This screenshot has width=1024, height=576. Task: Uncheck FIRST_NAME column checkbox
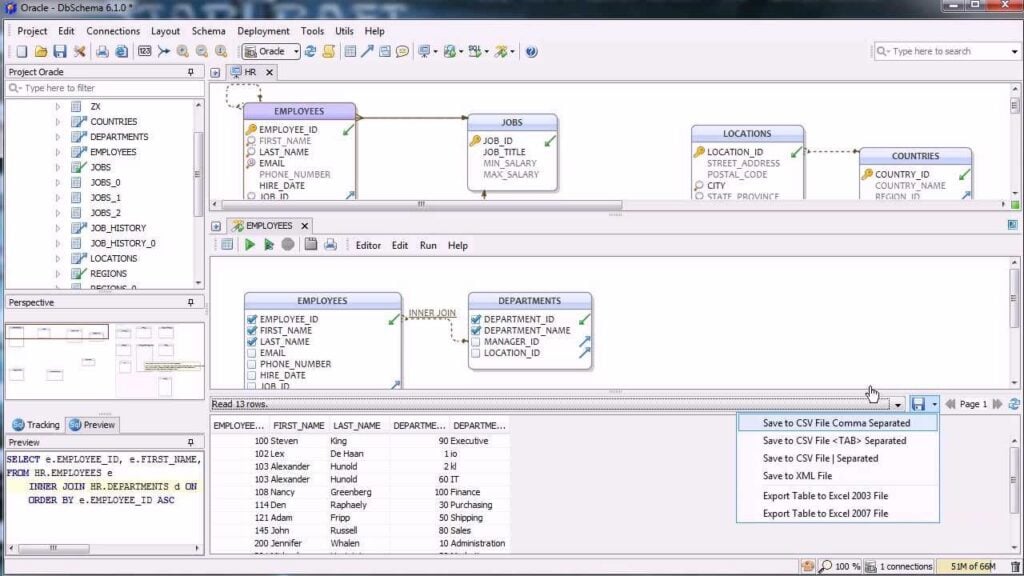pyautogui.click(x=251, y=330)
